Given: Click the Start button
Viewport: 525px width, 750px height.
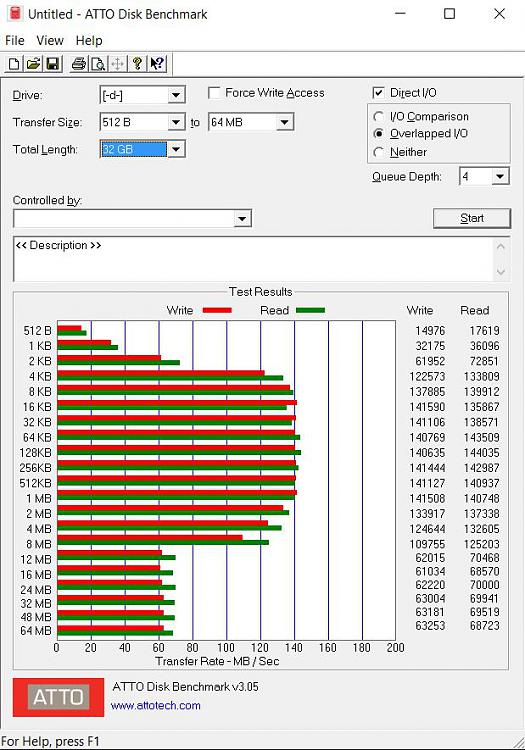Looking at the screenshot, I should point(472,218).
